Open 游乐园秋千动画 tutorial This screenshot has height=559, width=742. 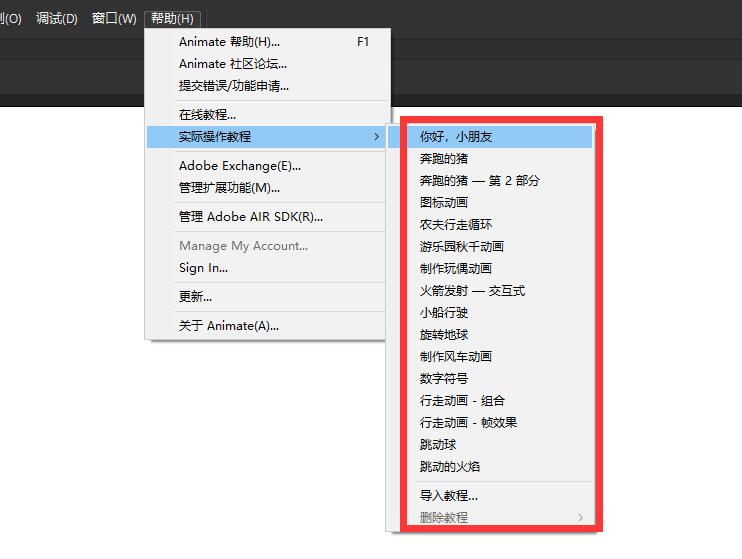[490, 247]
